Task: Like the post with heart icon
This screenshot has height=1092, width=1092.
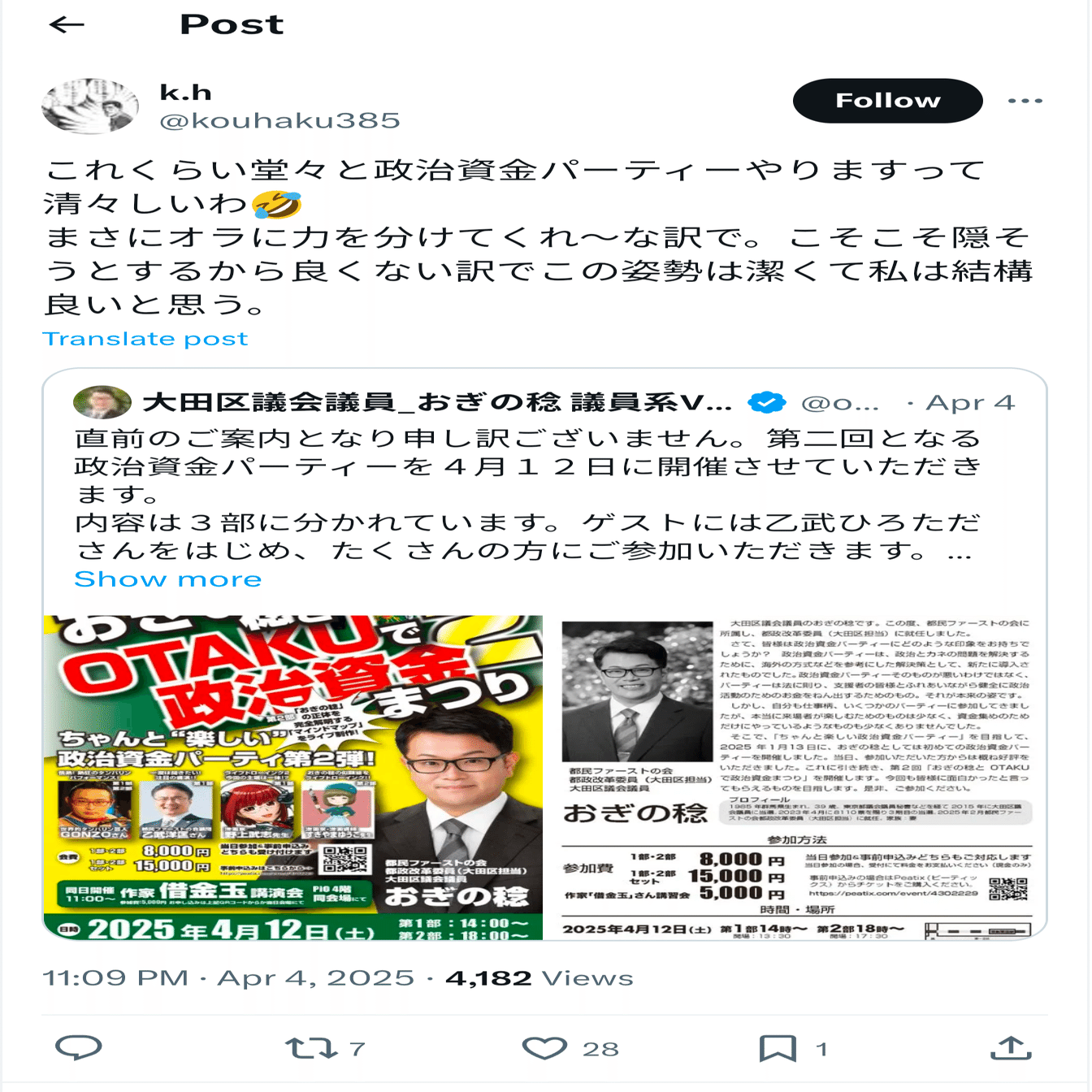Action: click(544, 1048)
